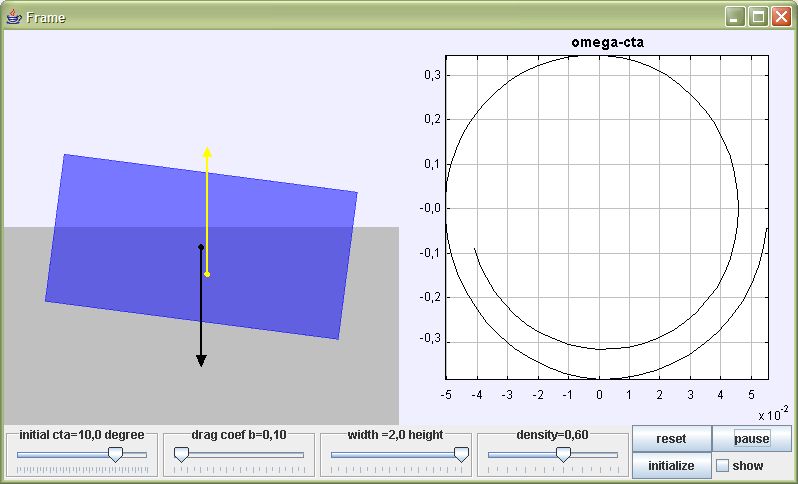The image size is (798, 484).
Task: Click the blue floating block
Action: [x=201, y=247]
